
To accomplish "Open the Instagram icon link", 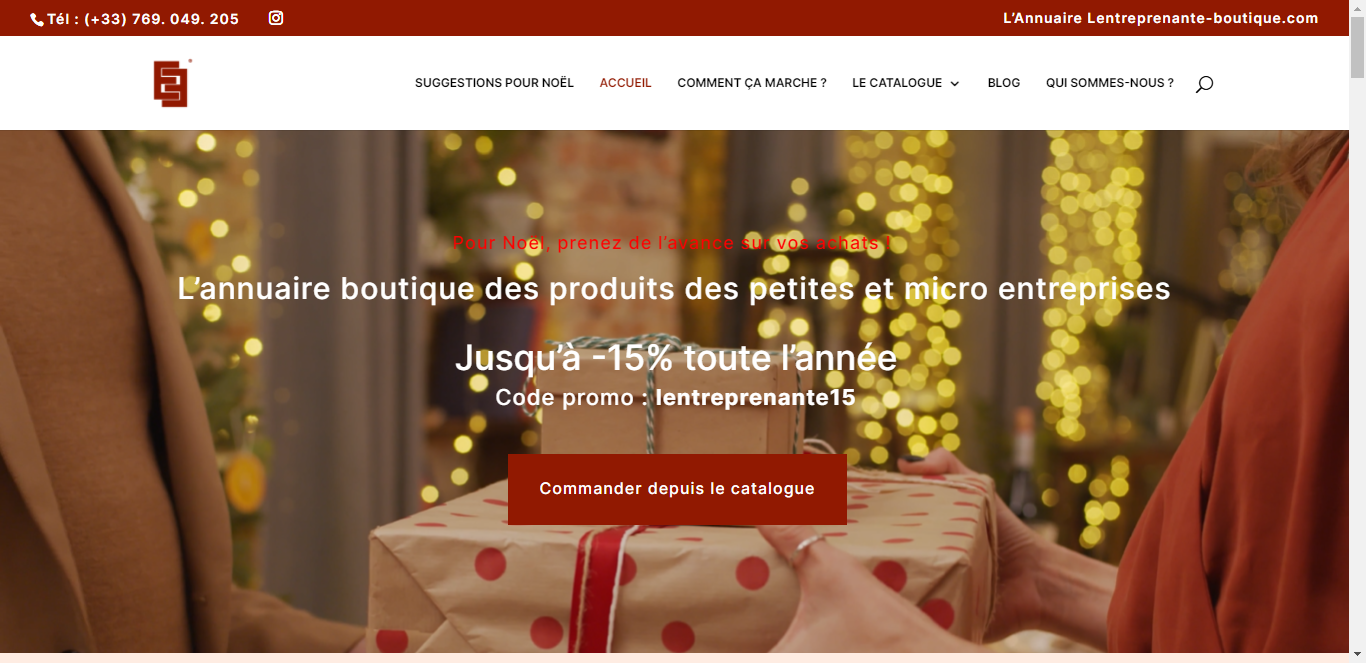I will tap(276, 18).
